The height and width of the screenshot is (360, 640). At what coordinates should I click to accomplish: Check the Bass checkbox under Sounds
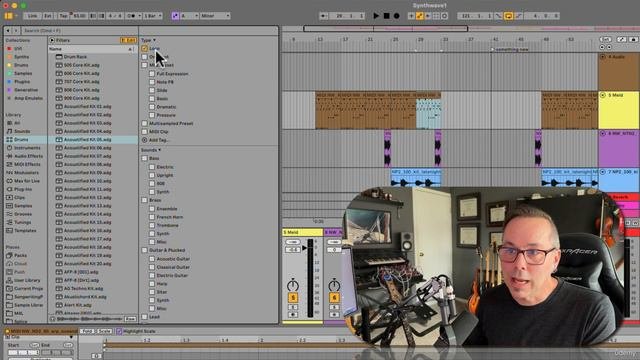(144, 158)
